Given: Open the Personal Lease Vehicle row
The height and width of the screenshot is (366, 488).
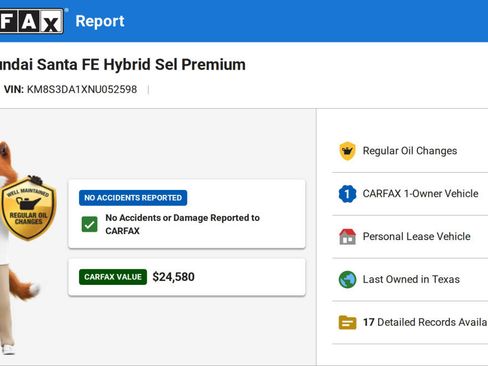Looking at the screenshot, I should (410, 236).
